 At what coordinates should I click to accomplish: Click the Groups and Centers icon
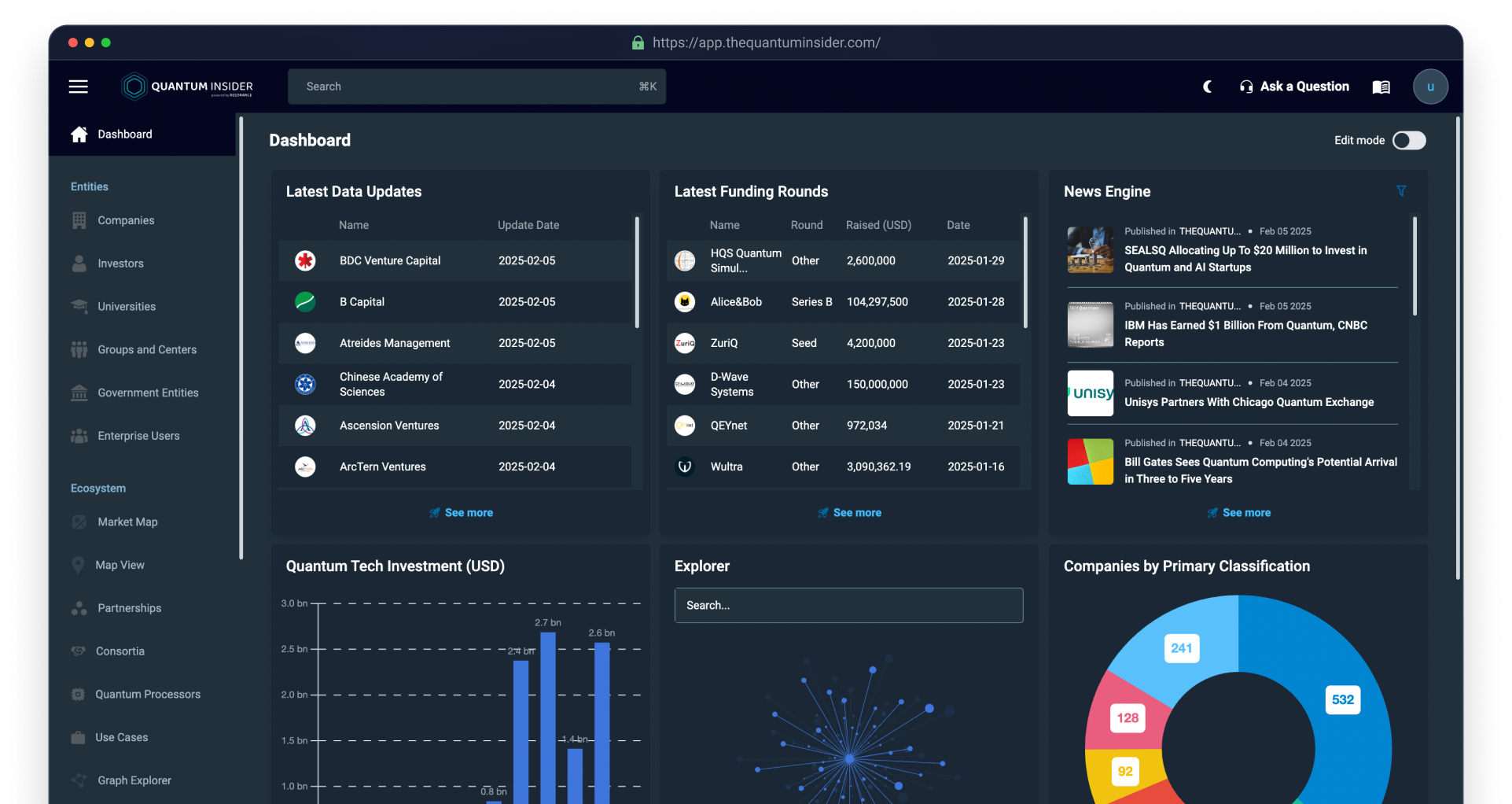(79, 349)
